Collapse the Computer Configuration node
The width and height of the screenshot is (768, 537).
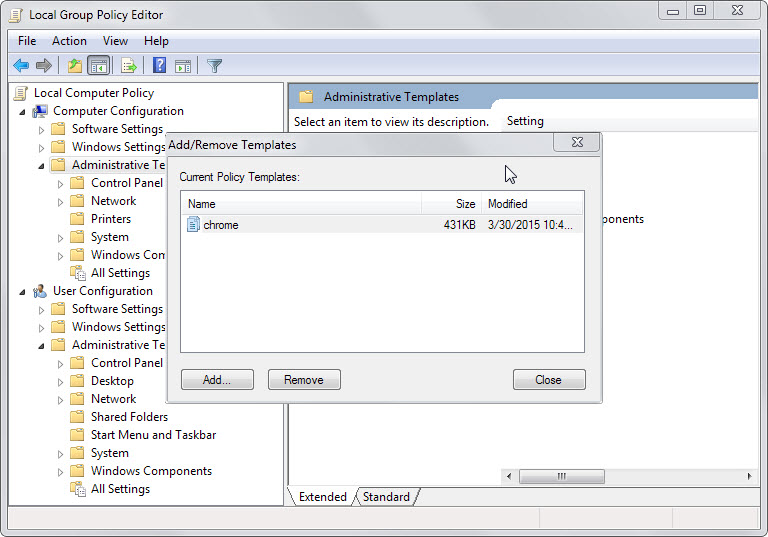[23, 112]
